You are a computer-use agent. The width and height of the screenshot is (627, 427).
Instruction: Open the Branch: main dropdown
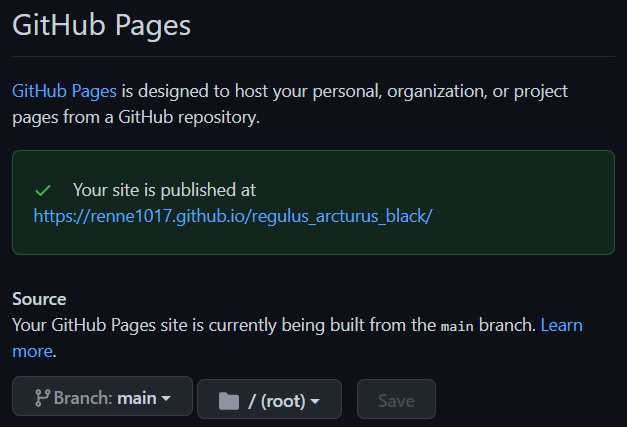point(102,396)
